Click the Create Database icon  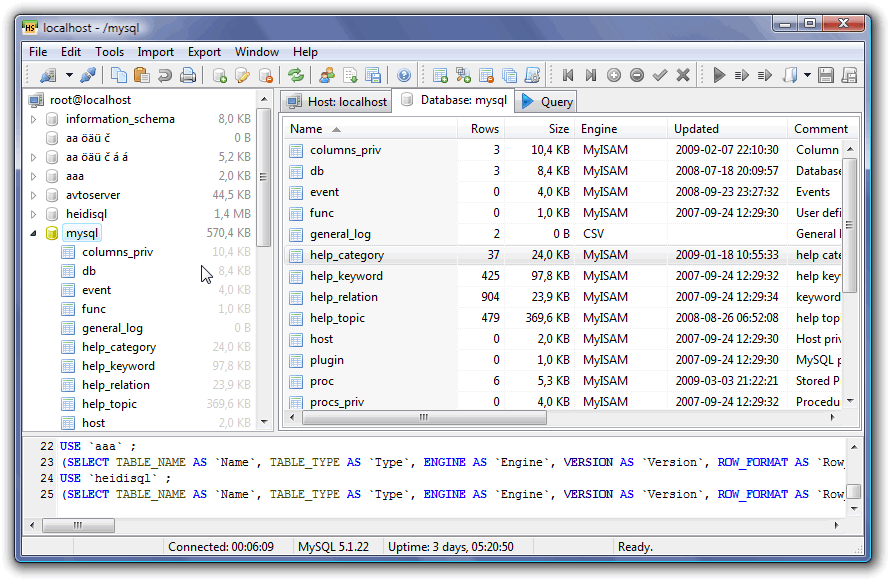[219, 75]
